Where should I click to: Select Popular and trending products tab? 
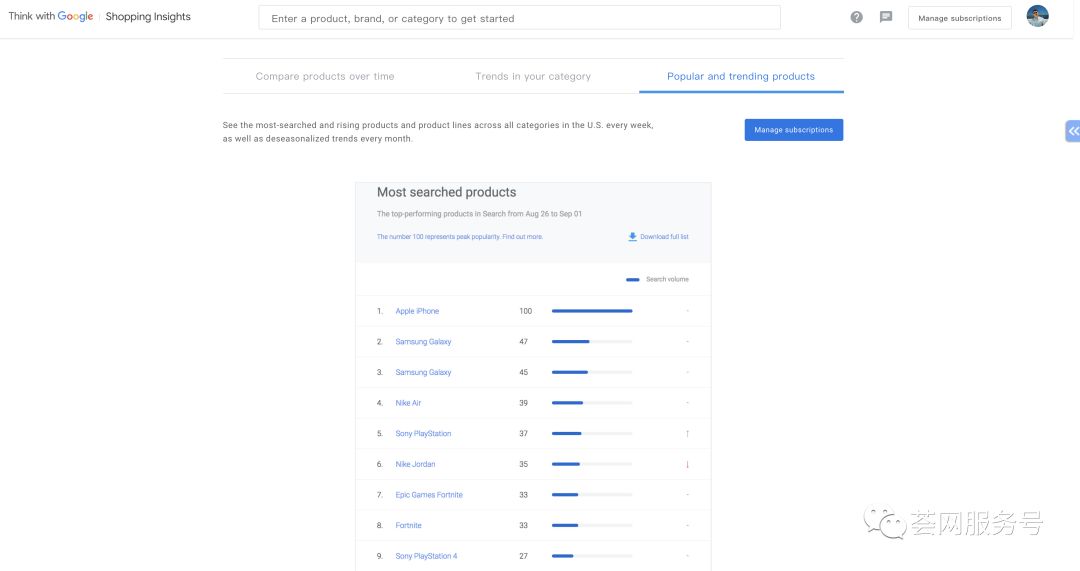[x=741, y=76]
